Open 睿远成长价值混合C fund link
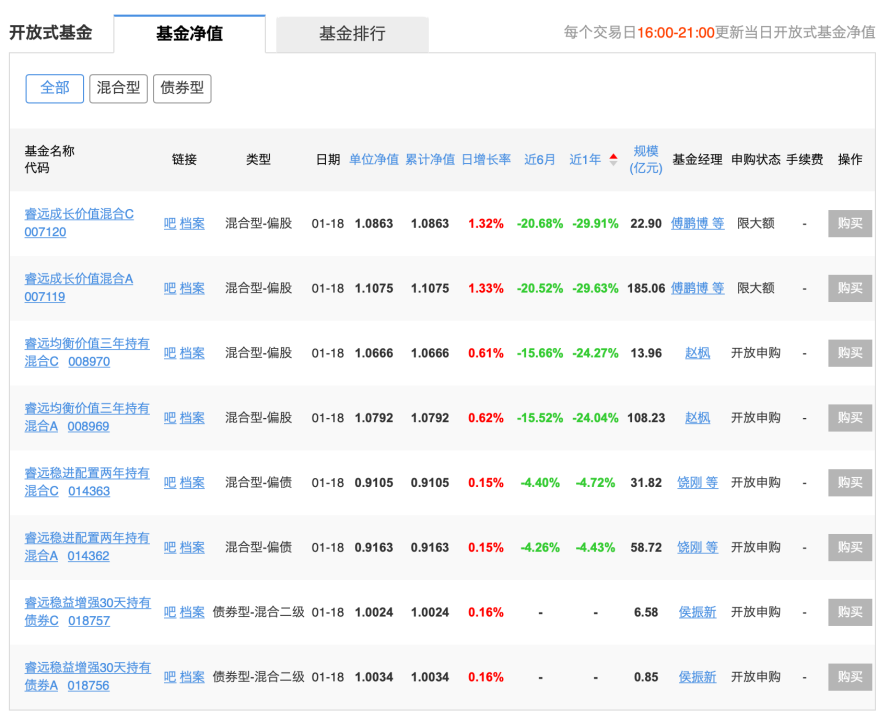The image size is (889, 720). [x=79, y=214]
